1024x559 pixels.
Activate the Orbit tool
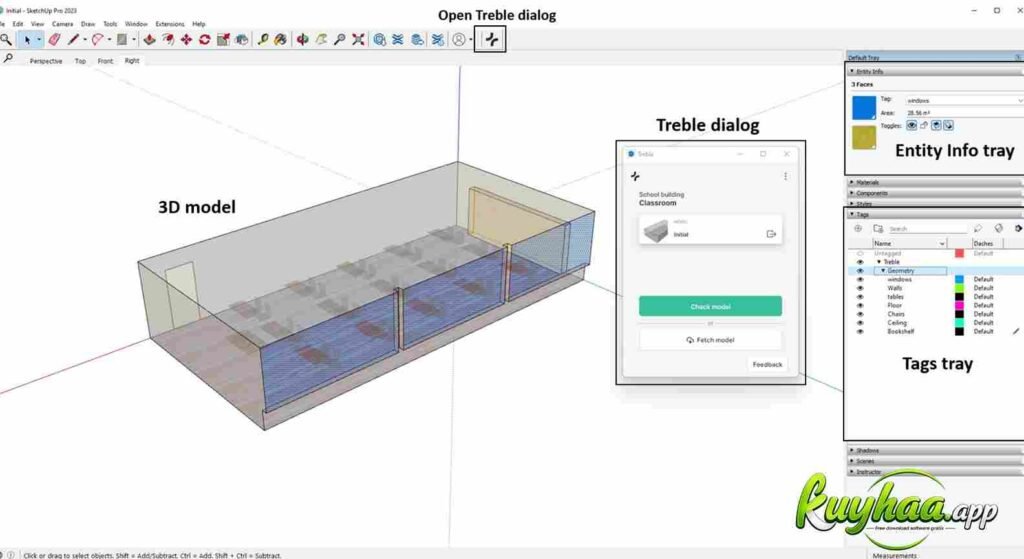tap(302, 40)
